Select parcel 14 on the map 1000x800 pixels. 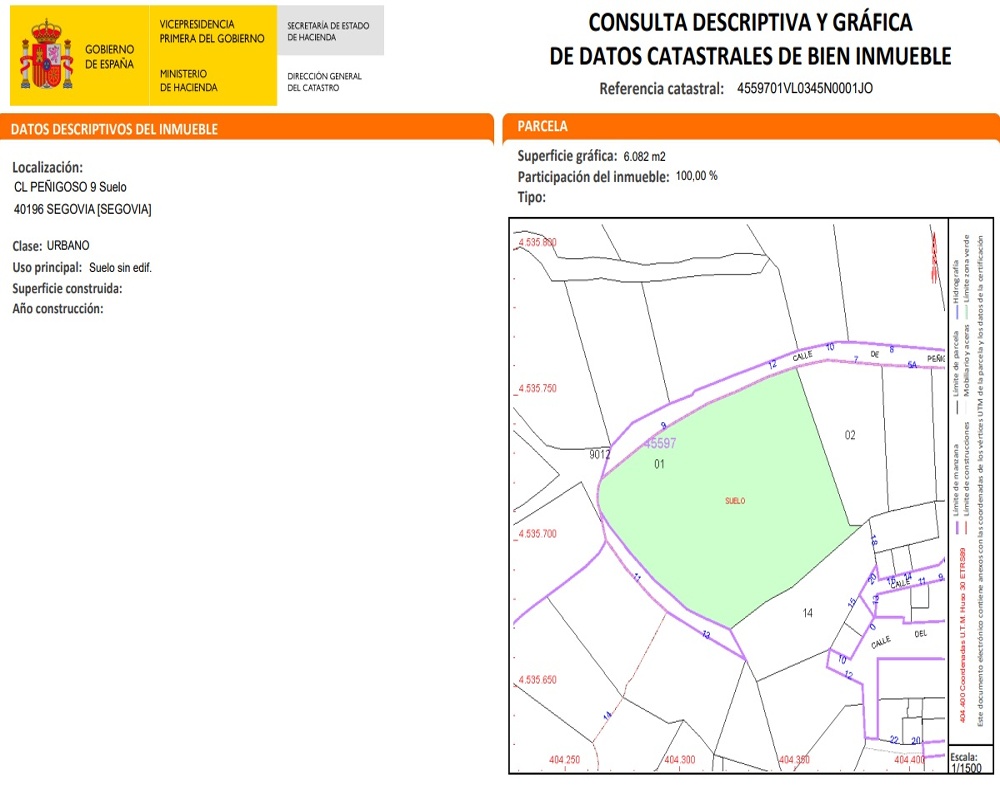click(808, 612)
